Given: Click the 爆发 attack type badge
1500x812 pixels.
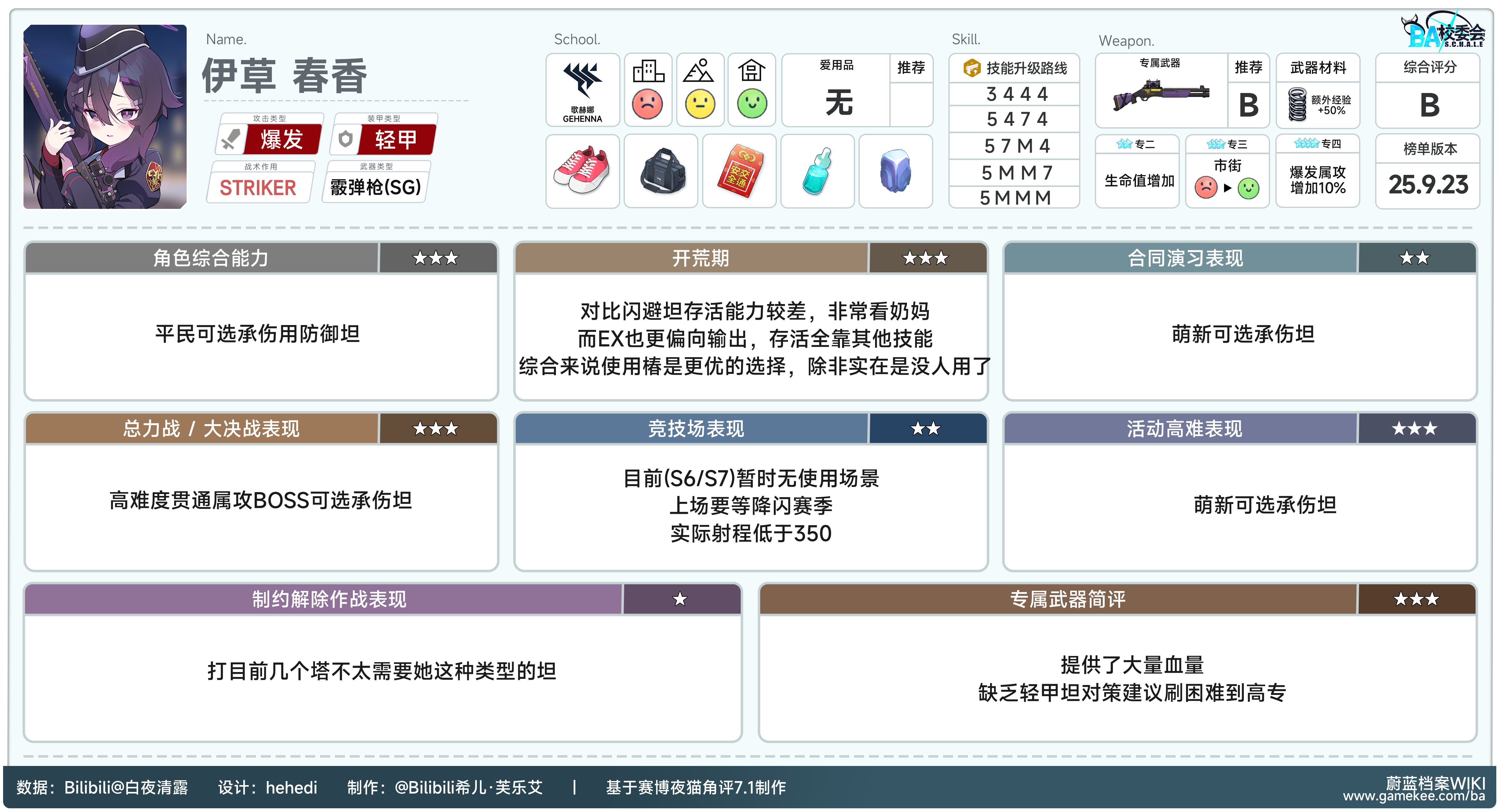Looking at the screenshot, I should pos(282,140).
